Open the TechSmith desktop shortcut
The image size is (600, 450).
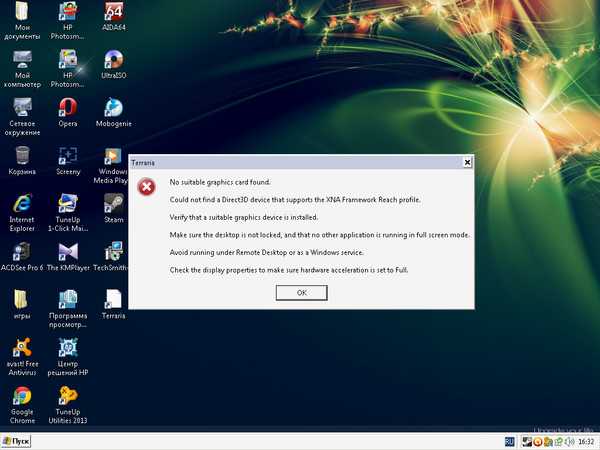111,256
